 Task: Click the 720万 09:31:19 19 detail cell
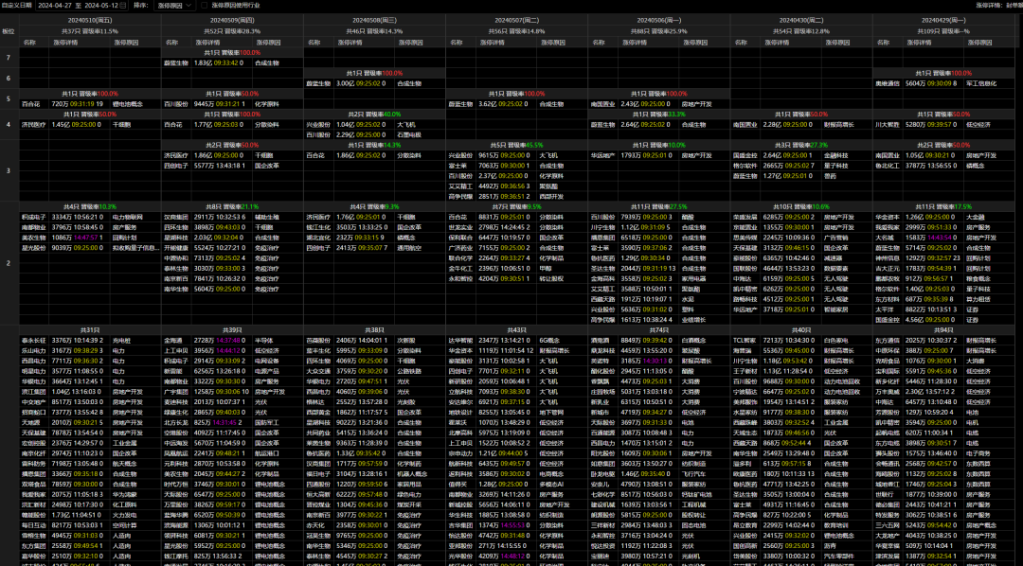click(x=78, y=104)
